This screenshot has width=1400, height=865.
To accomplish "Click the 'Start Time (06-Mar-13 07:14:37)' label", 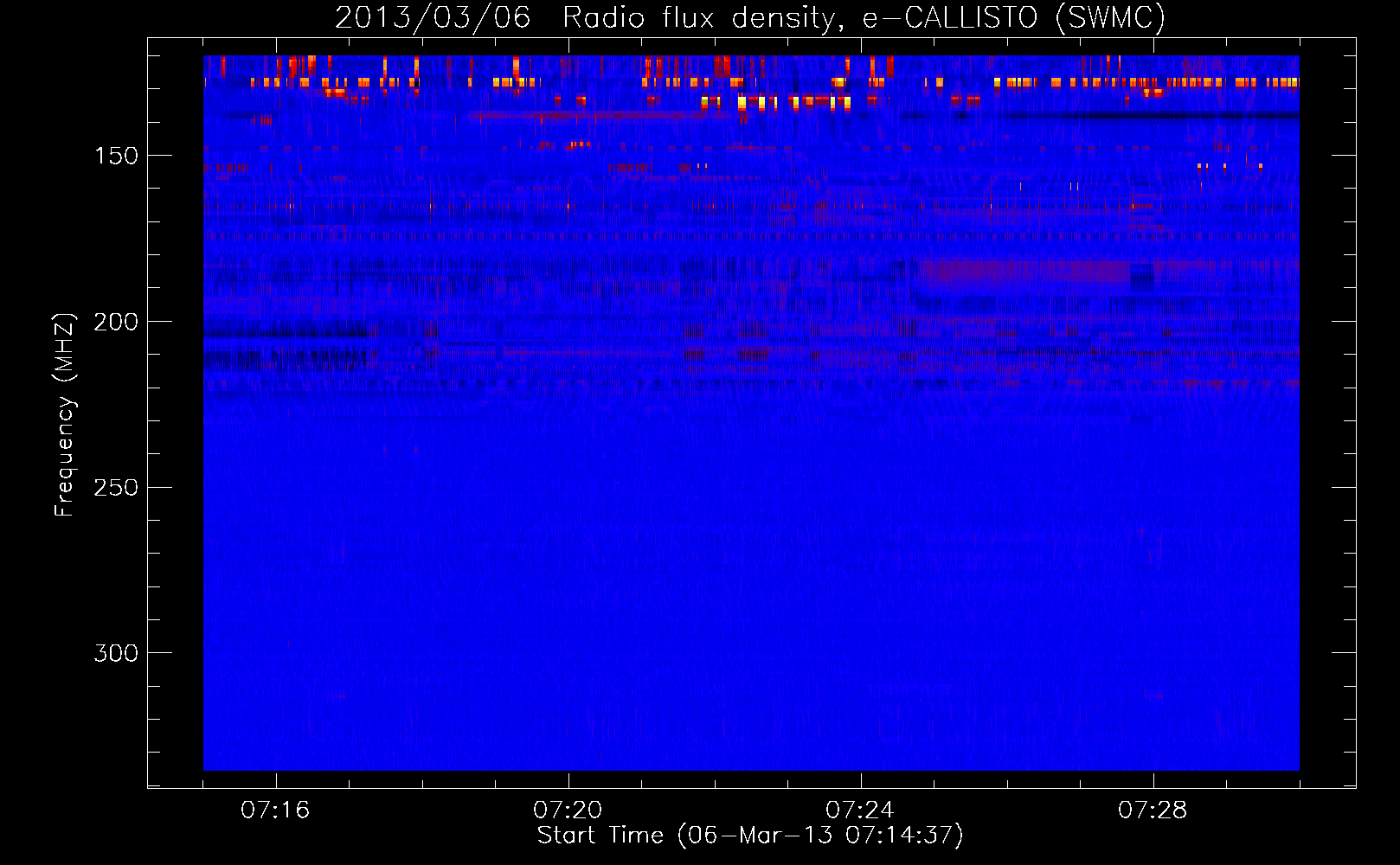I will pos(750,836).
